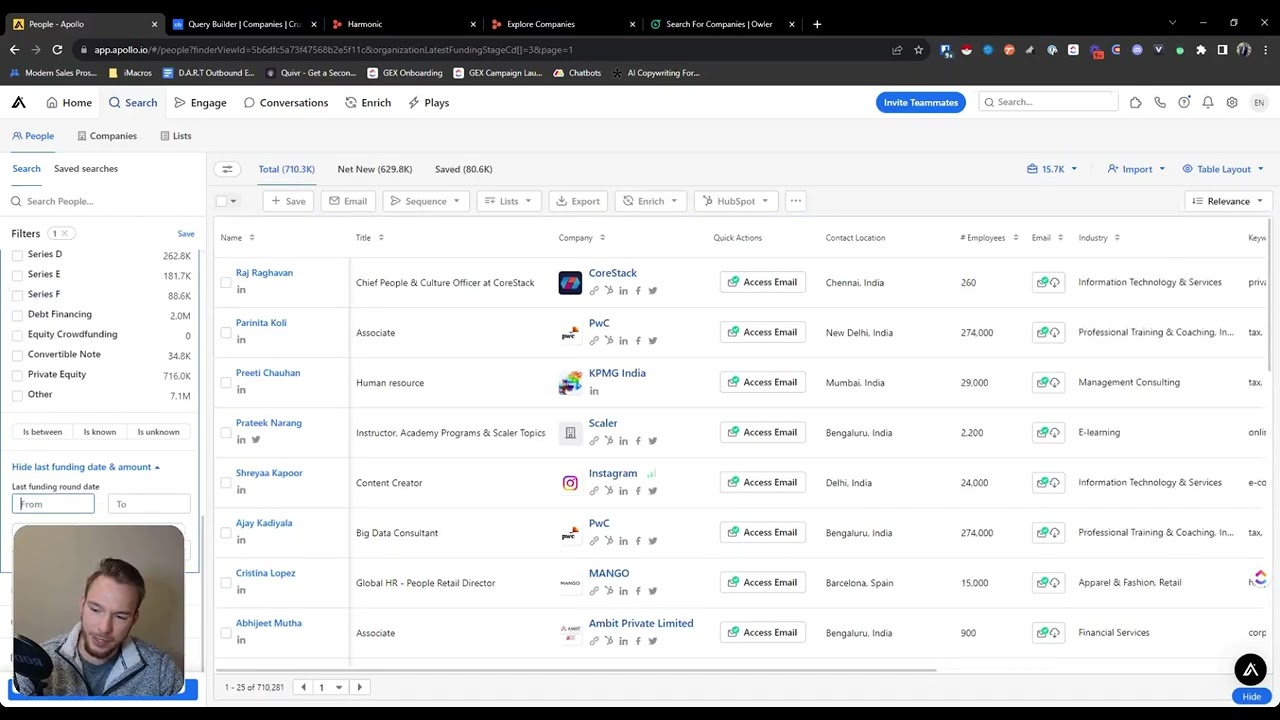Open the Enrich dropdown in toolbar
1280x720 pixels.
coord(650,201)
